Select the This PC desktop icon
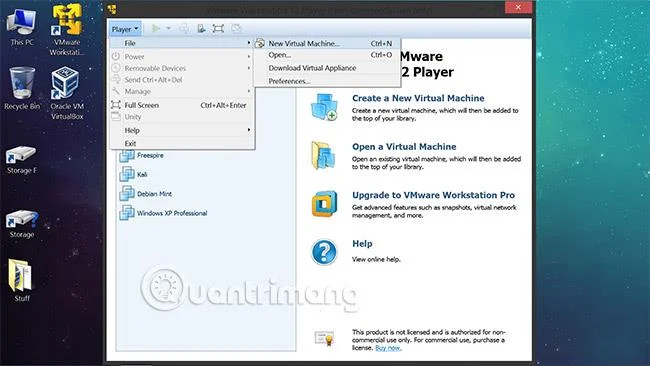This screenshot has width=650, height=366. (x=22, y=27)
